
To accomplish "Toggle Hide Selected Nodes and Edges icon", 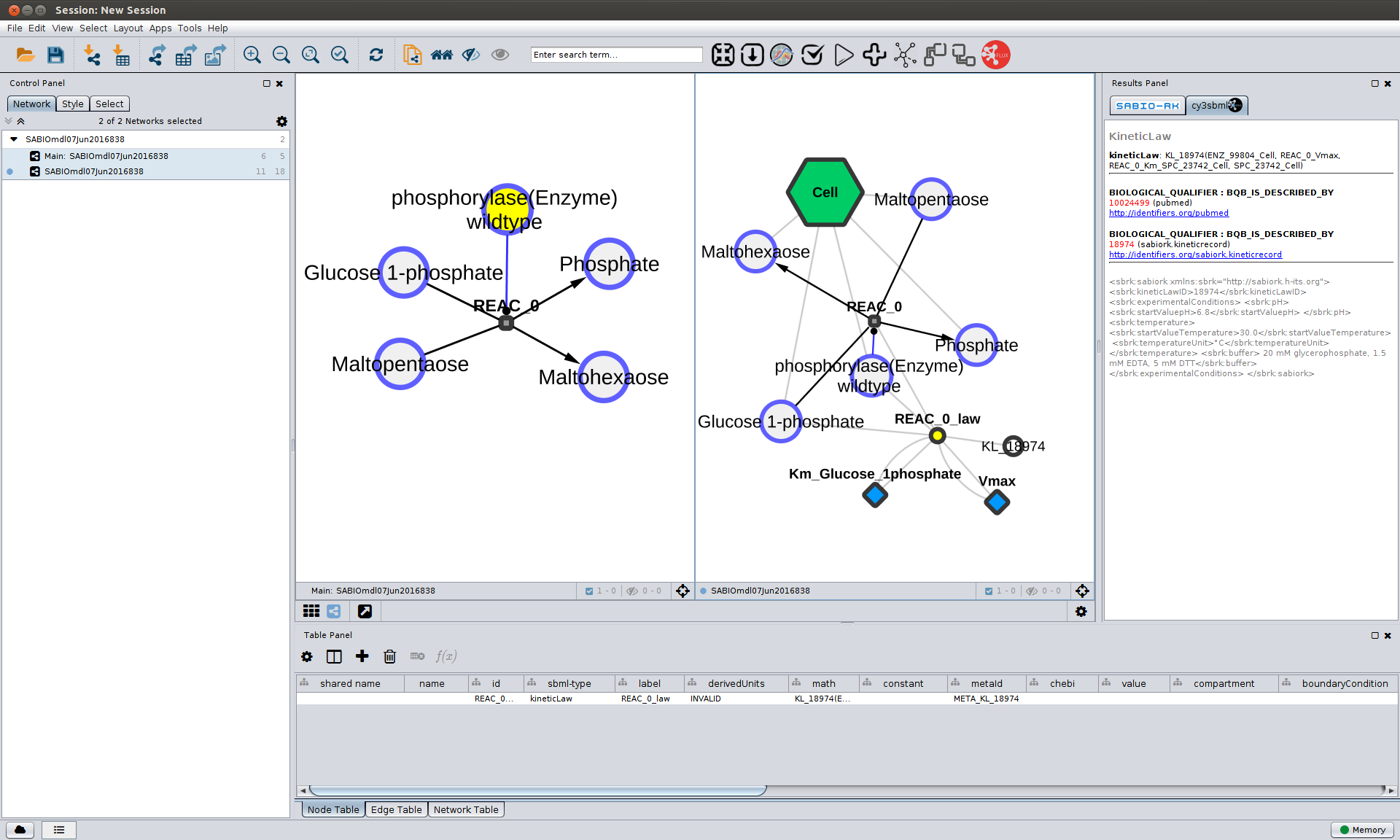I will [471, 55].
